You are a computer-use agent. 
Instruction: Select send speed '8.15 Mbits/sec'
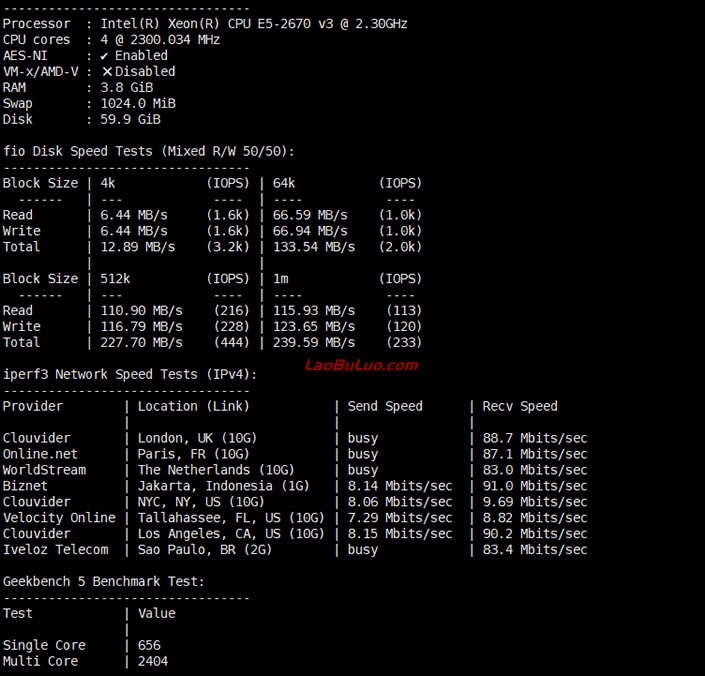(400, 534)
